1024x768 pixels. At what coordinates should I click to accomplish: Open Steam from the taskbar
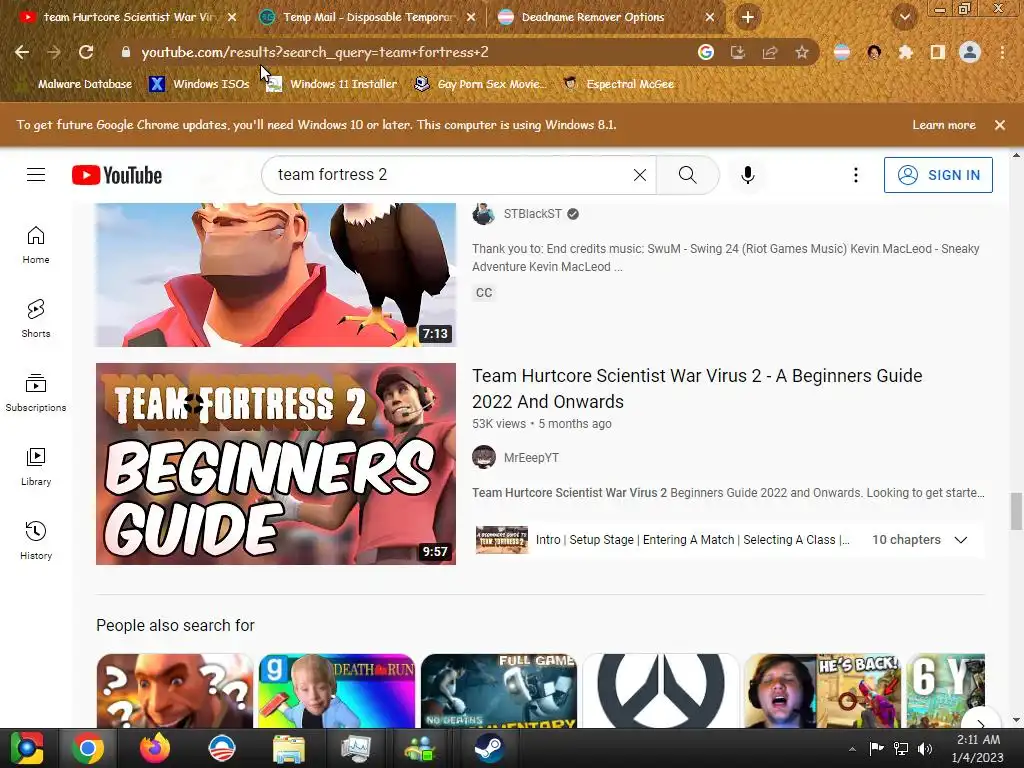pos(488,748)
